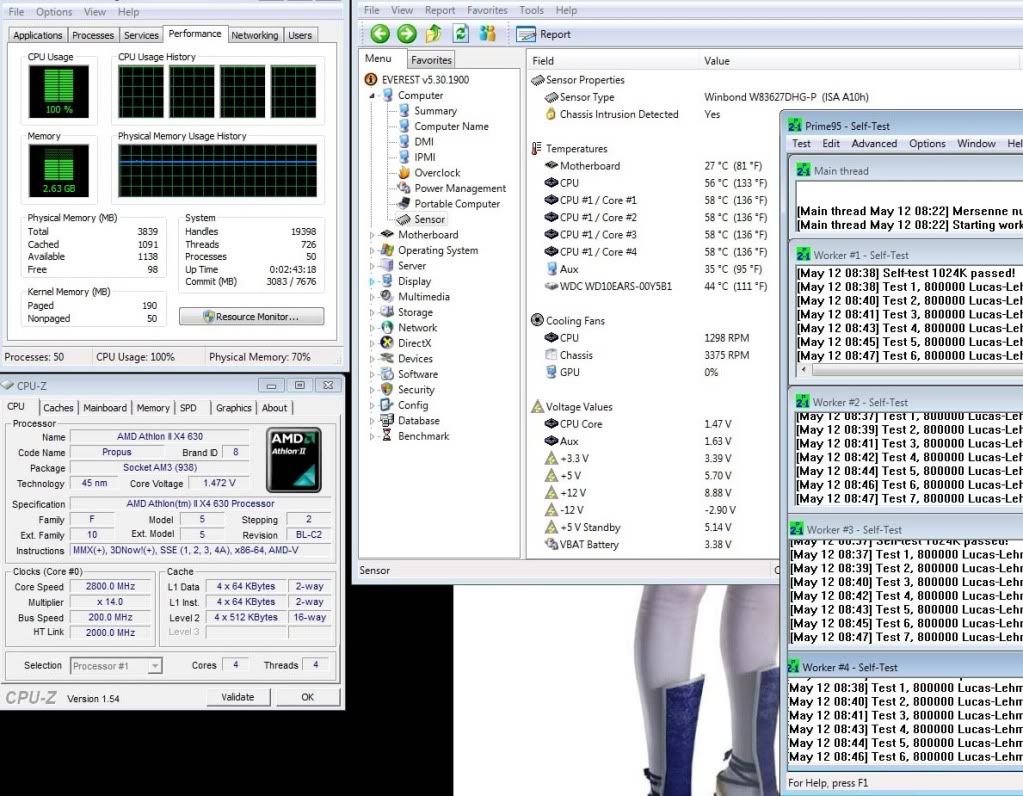Select the "CPU #1 / Core #1" temperature row
This screenshot has height=796, width=1023.
point(655,200)
